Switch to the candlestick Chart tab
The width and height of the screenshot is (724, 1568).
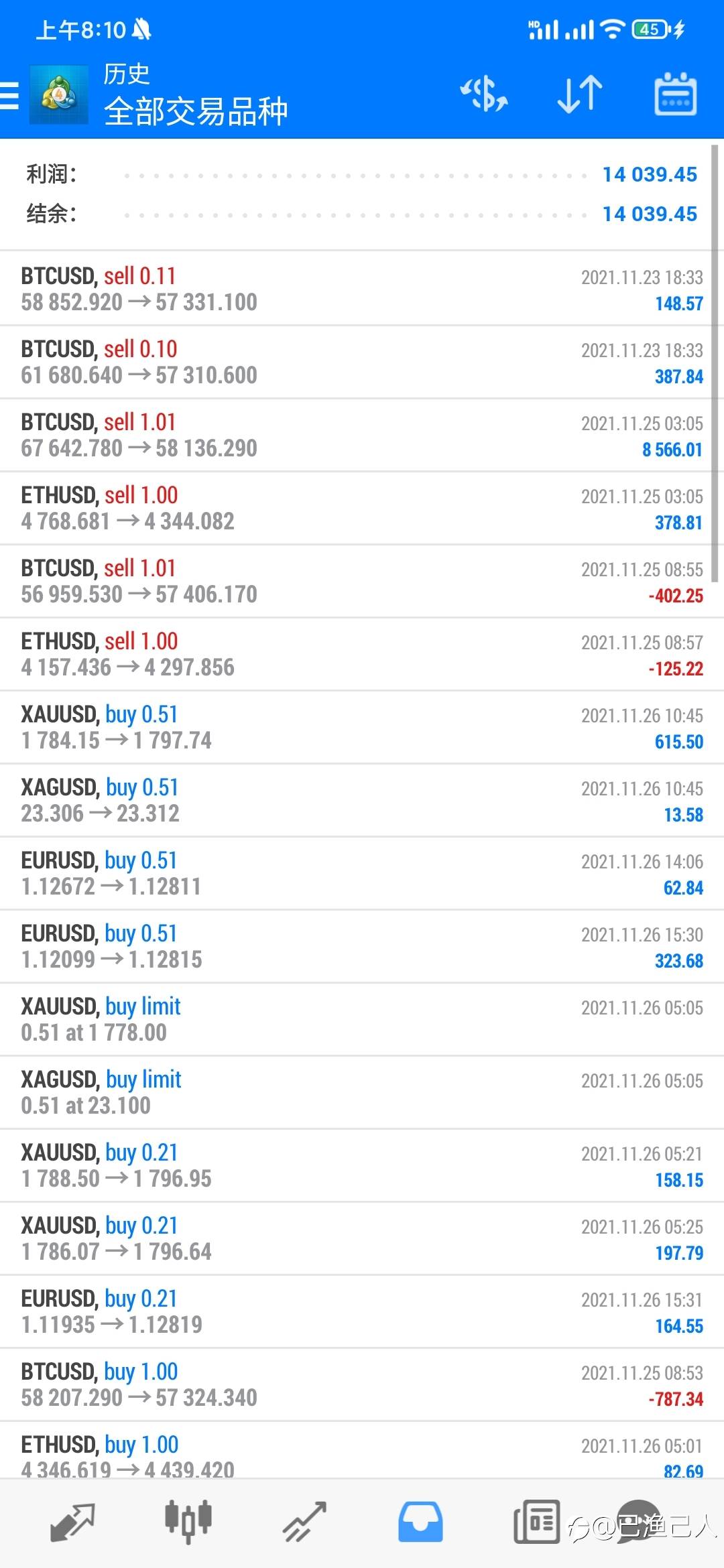click(188, 1522)
